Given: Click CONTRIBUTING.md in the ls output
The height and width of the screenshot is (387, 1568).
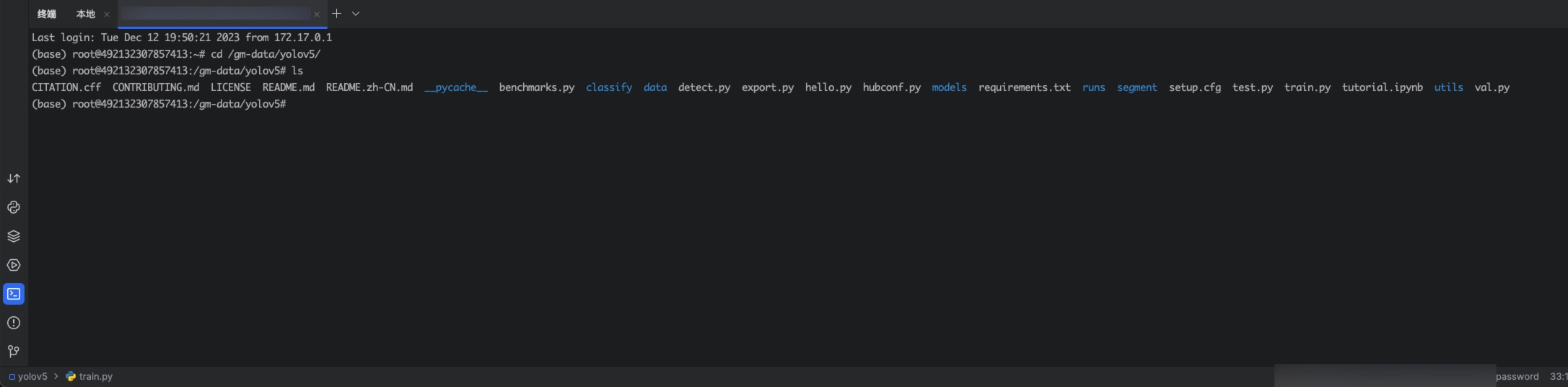Looking at the screenshot, I should click(156, 87).
